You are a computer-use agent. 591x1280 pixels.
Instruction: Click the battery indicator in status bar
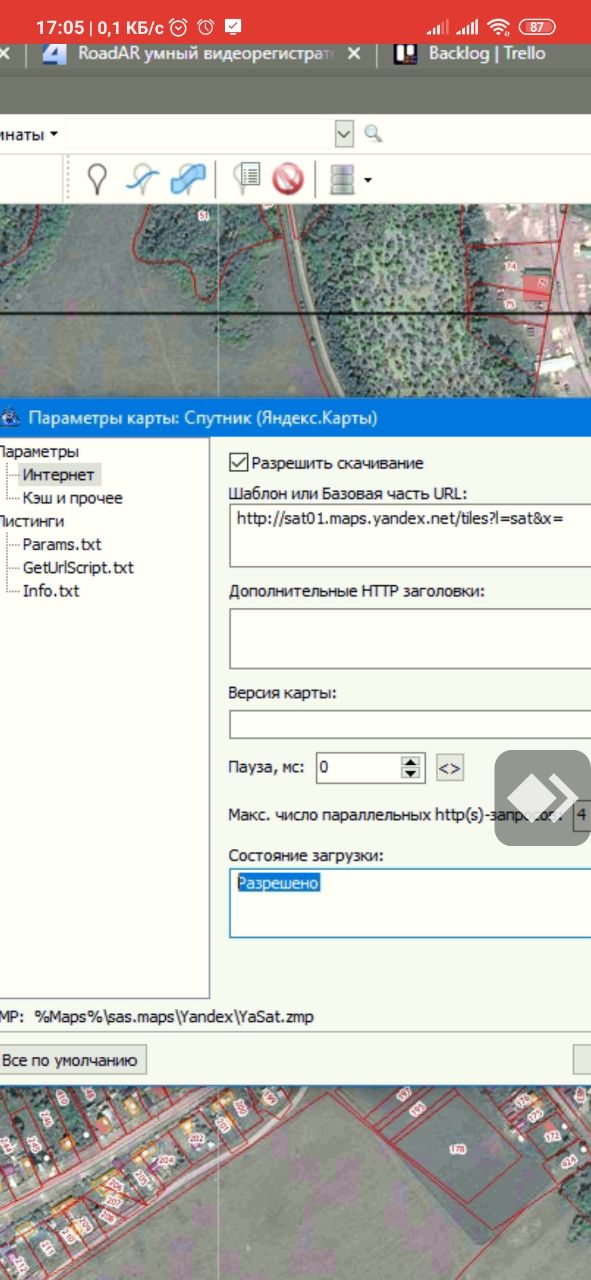click(x=538, y=26)
